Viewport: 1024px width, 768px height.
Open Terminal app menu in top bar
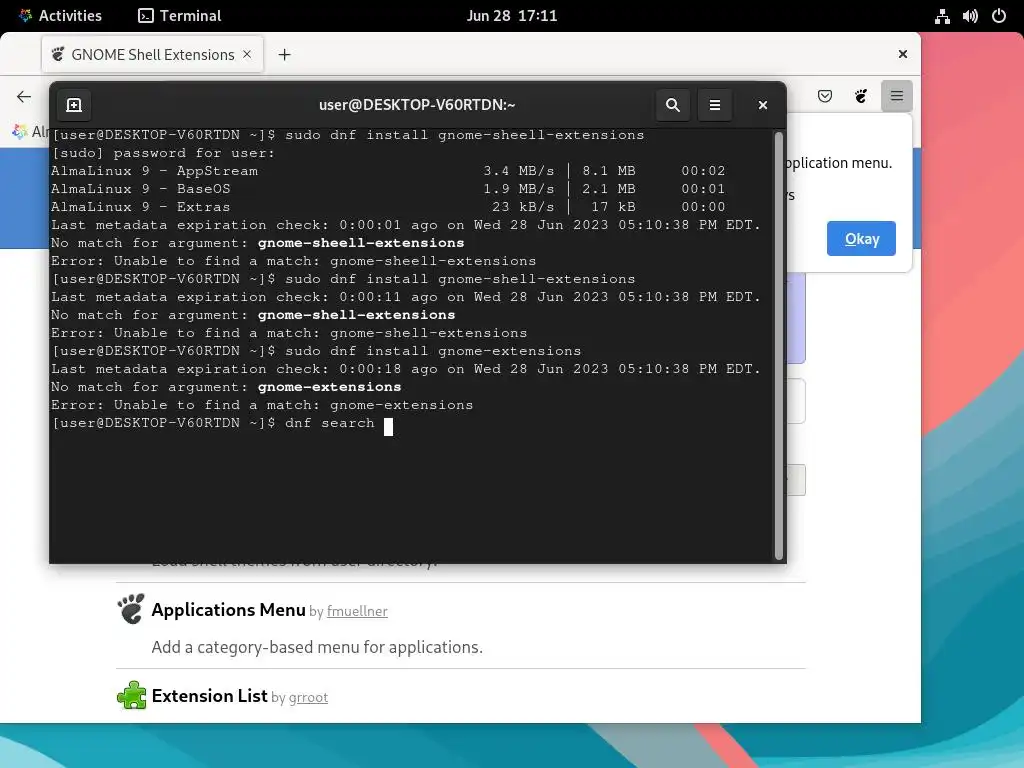180,16
